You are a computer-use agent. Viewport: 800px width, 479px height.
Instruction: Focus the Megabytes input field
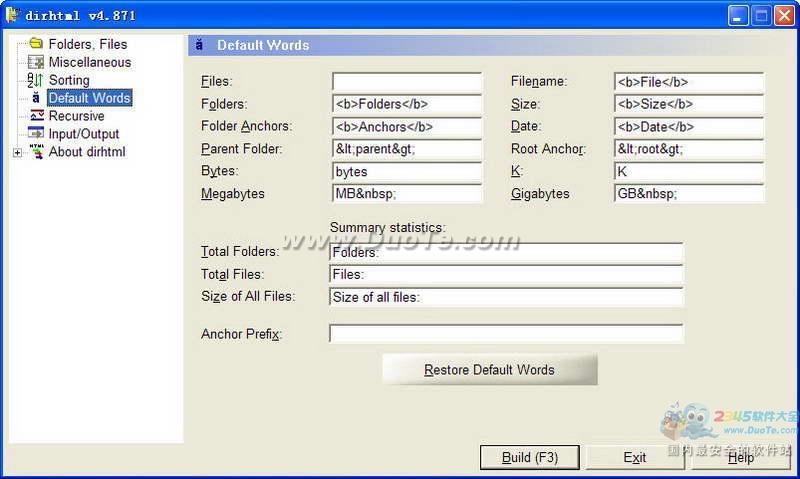(x=407, y=194)
